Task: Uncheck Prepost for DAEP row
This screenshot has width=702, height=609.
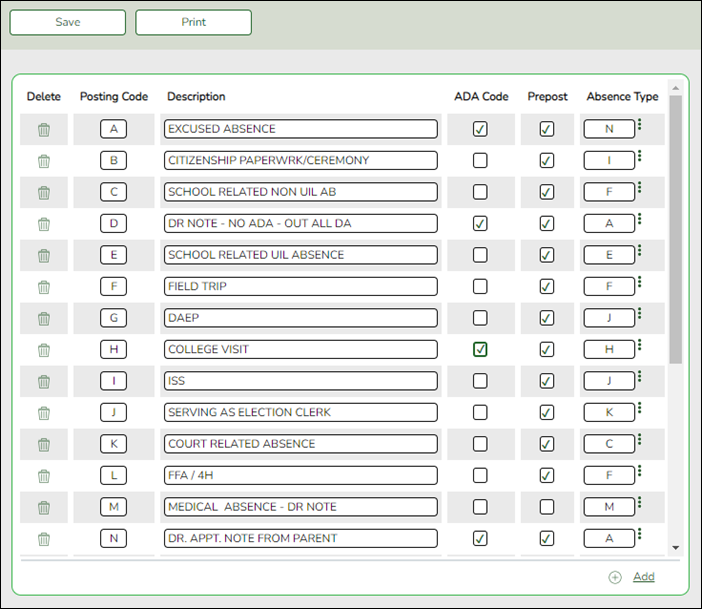Action: tap(547, 318)
